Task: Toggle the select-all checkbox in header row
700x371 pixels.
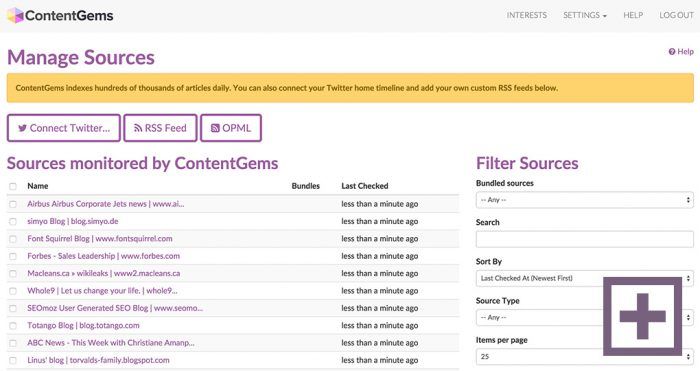Action: click(13, 186)
